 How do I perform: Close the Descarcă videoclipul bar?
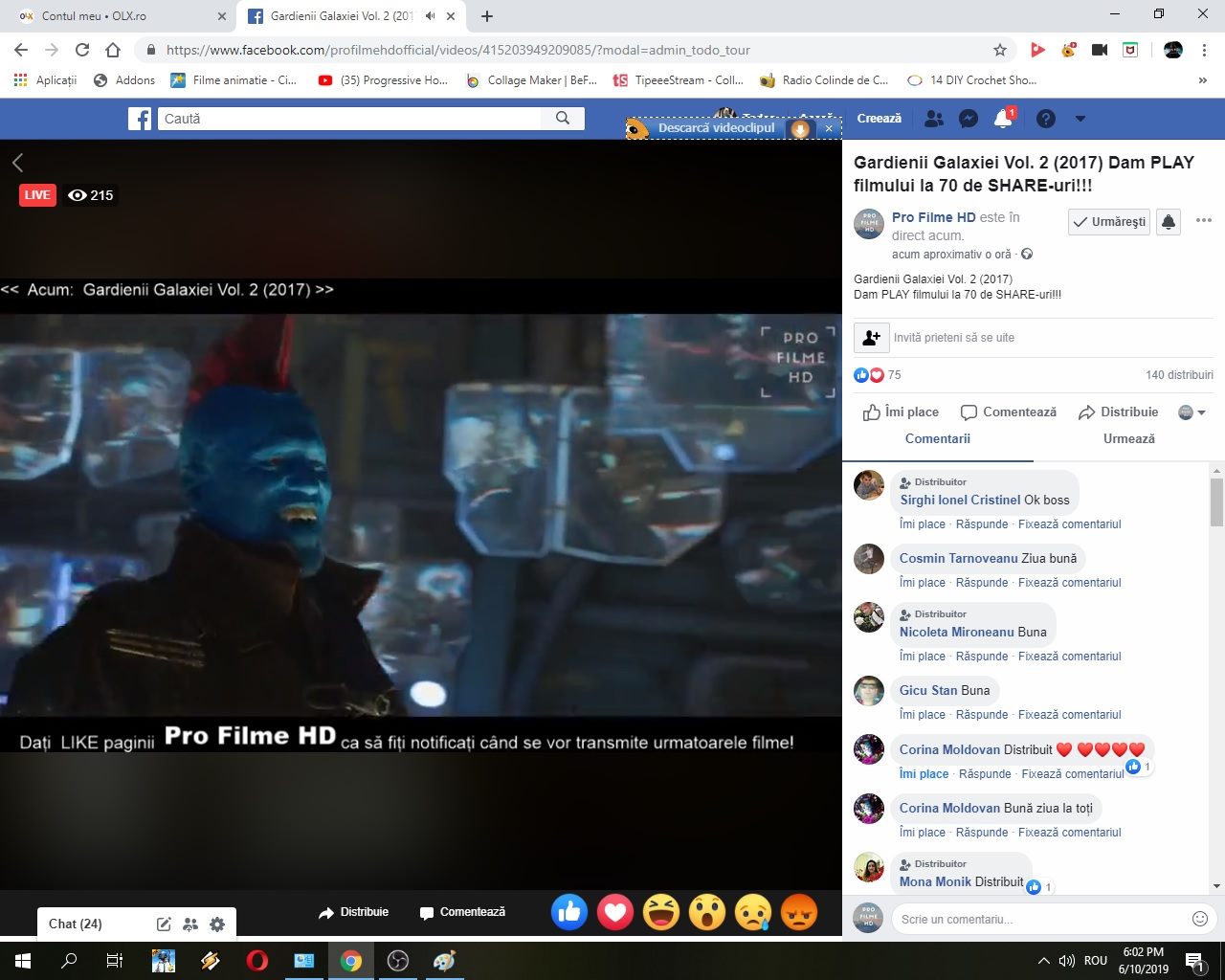click(829, 128)
